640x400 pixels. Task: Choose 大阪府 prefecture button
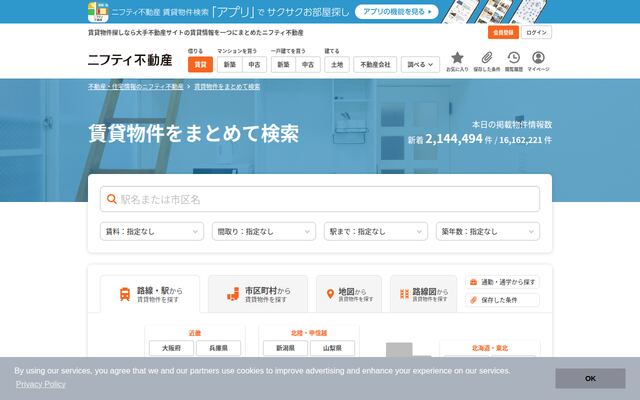pyautogui.click(x=171, y=348)
